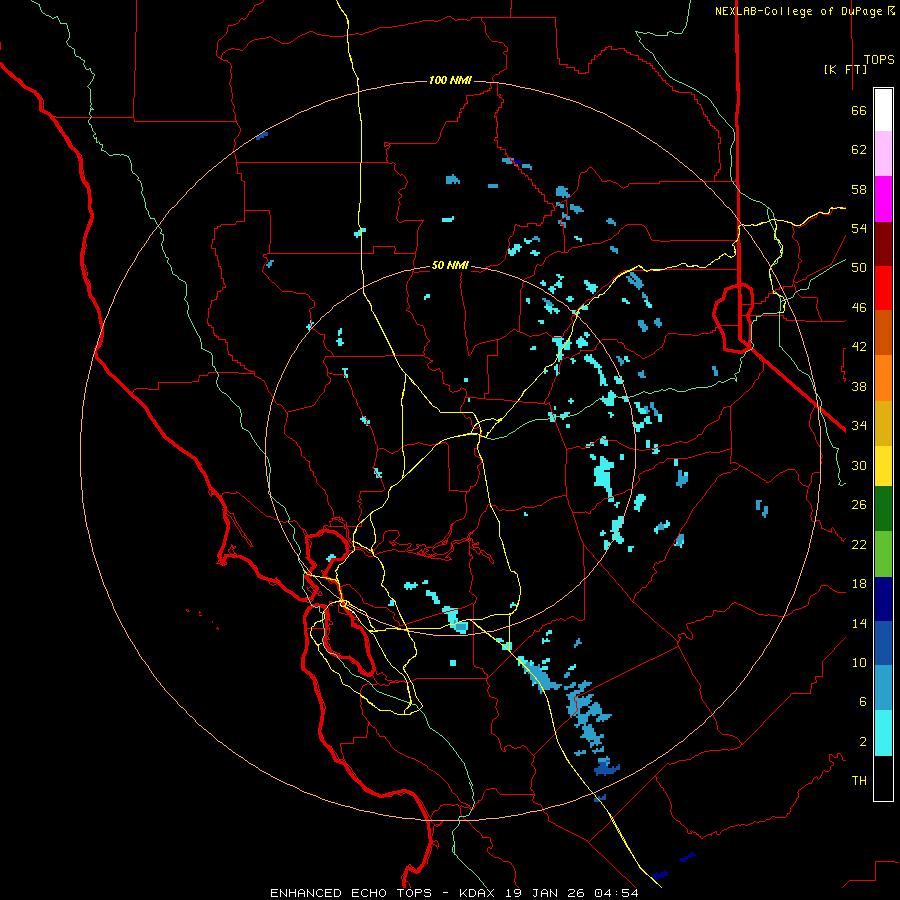The width and height of the screenshot is (900, 900).
Task: Select the "50" legend value
Action: tap(859, 267)
